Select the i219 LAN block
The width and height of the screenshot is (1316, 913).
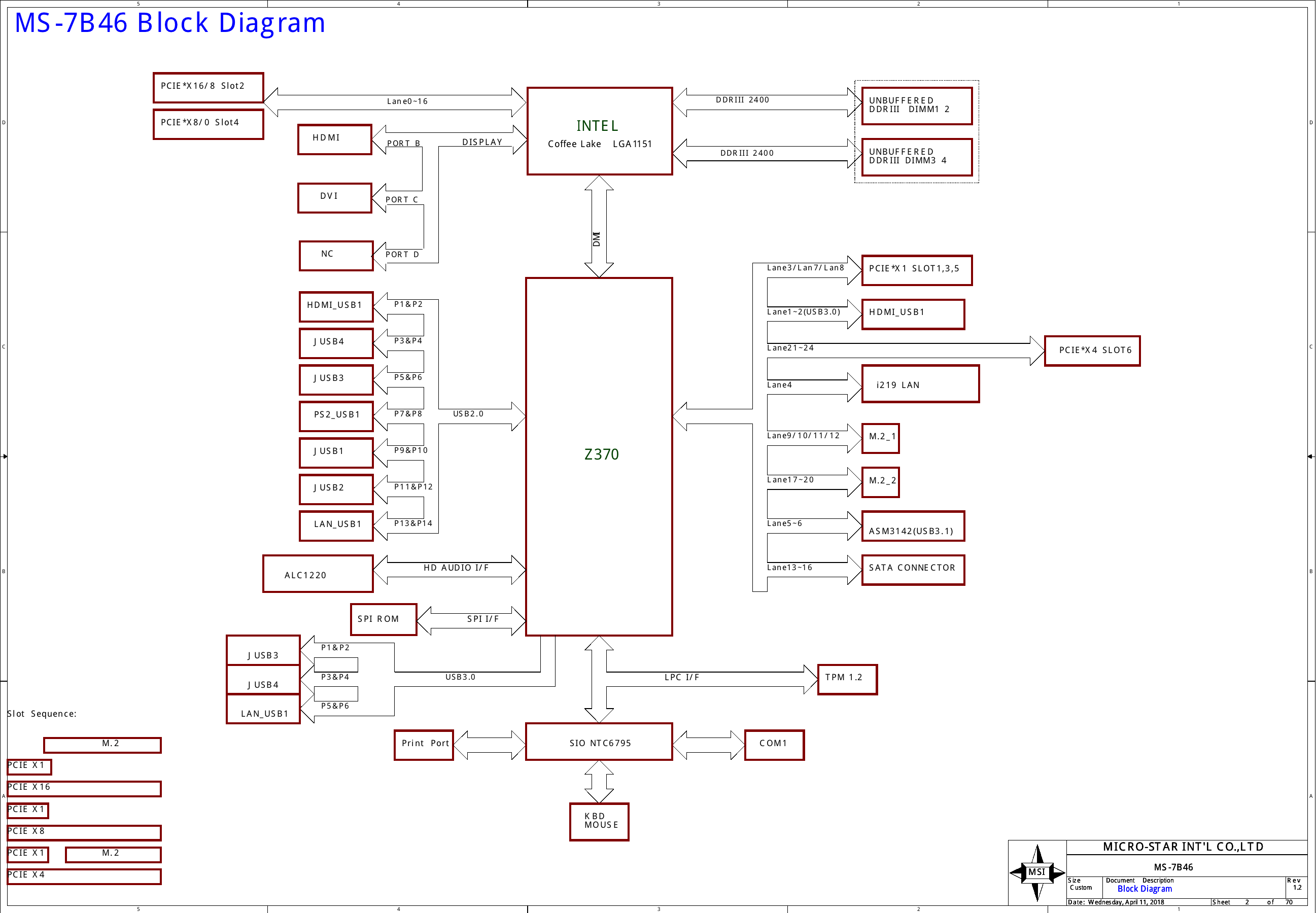click(920, 384)
